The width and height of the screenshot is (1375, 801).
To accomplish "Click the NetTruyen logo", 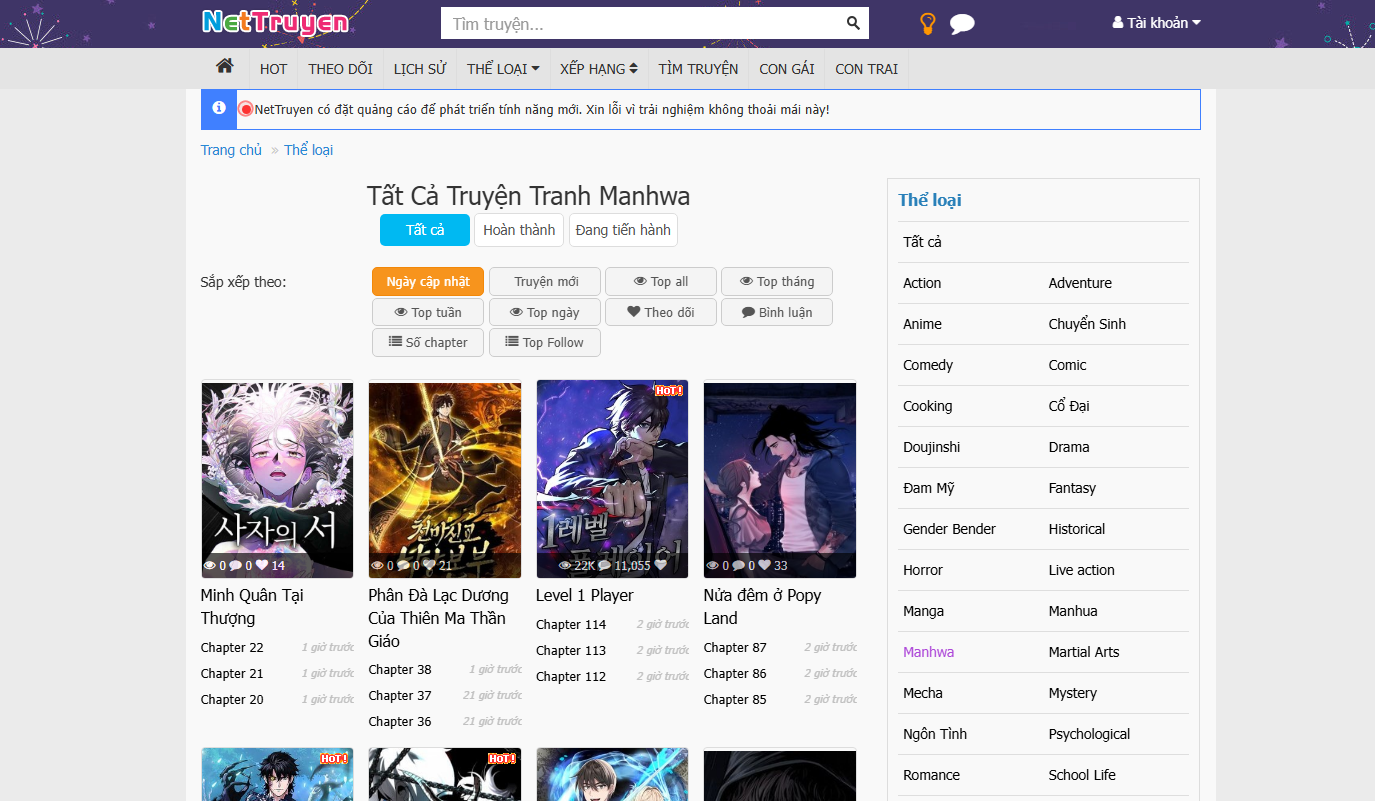I will 275,22.
